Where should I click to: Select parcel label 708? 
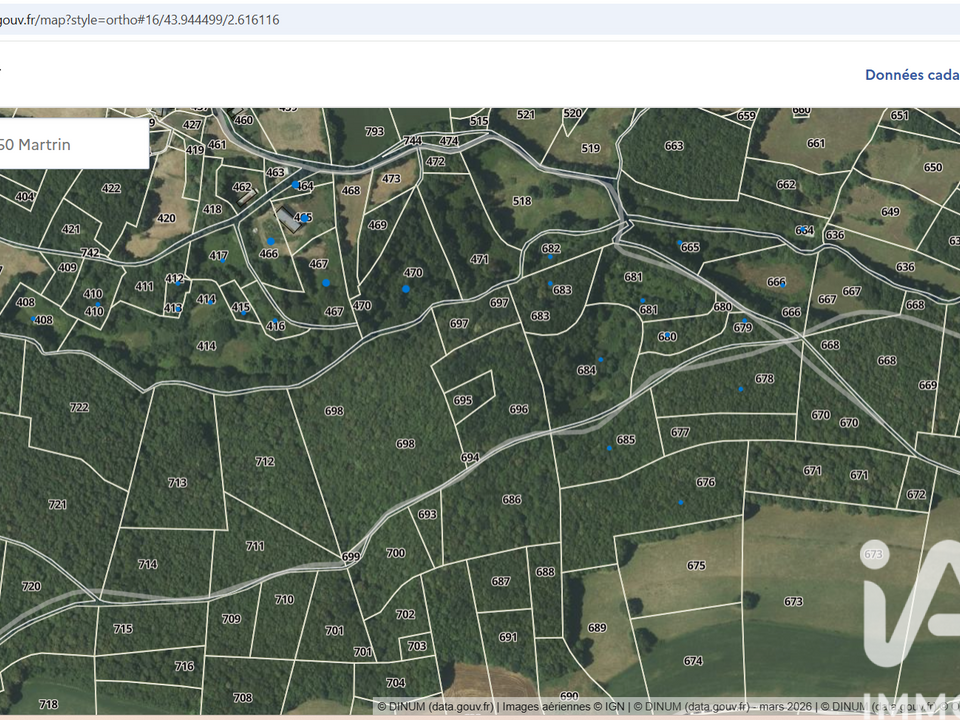pyautogui.click(x=242, y=697)
